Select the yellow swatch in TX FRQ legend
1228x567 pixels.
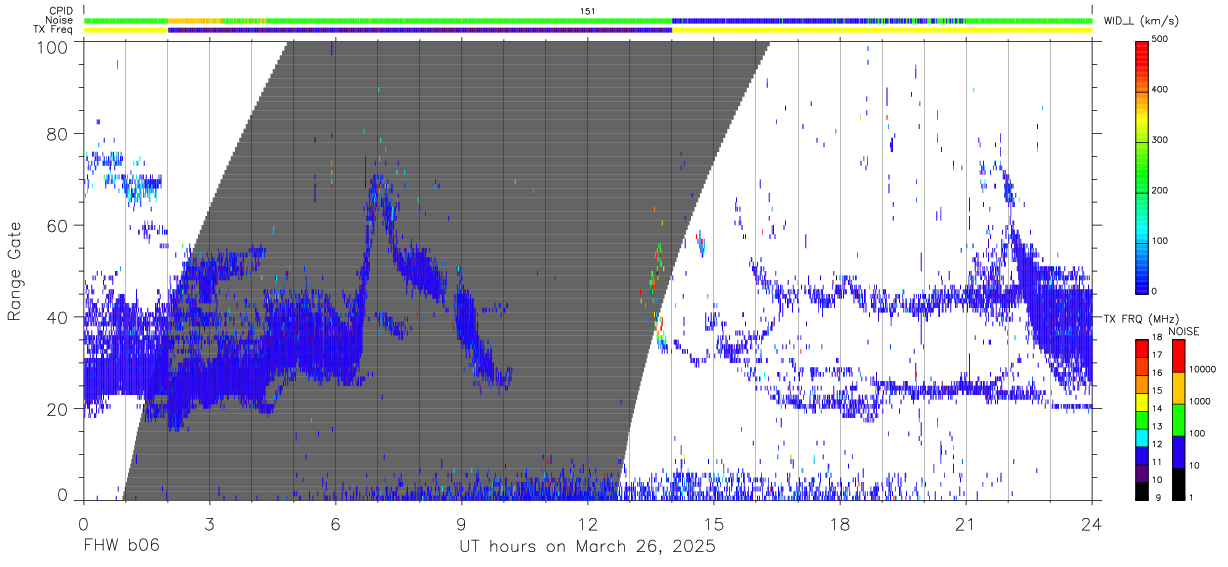point(1141,401)
